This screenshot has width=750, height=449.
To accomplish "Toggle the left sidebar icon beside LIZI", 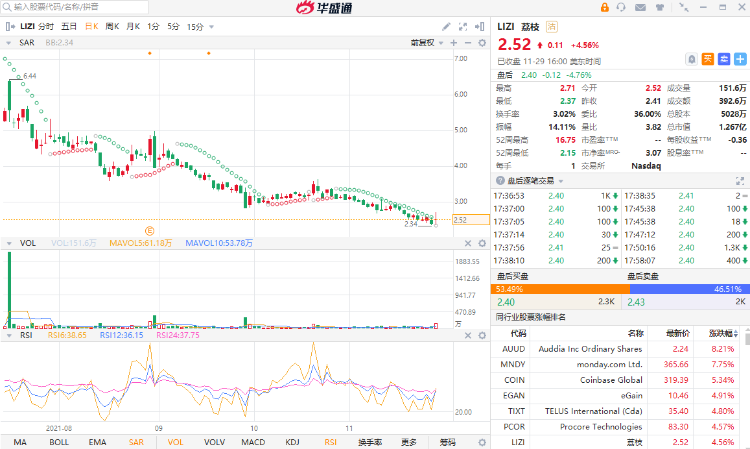I will click(x=10, y=27).
